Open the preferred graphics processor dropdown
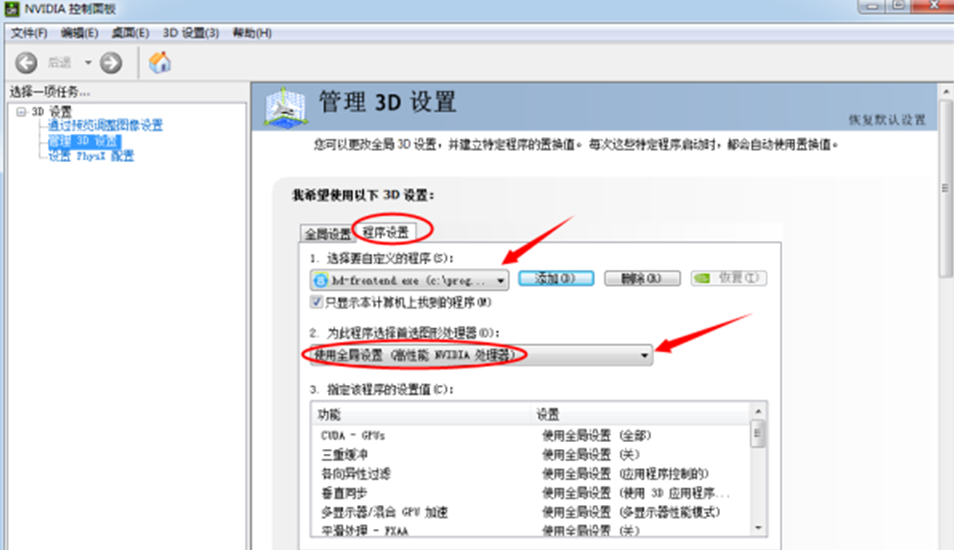 coord(481,355)
